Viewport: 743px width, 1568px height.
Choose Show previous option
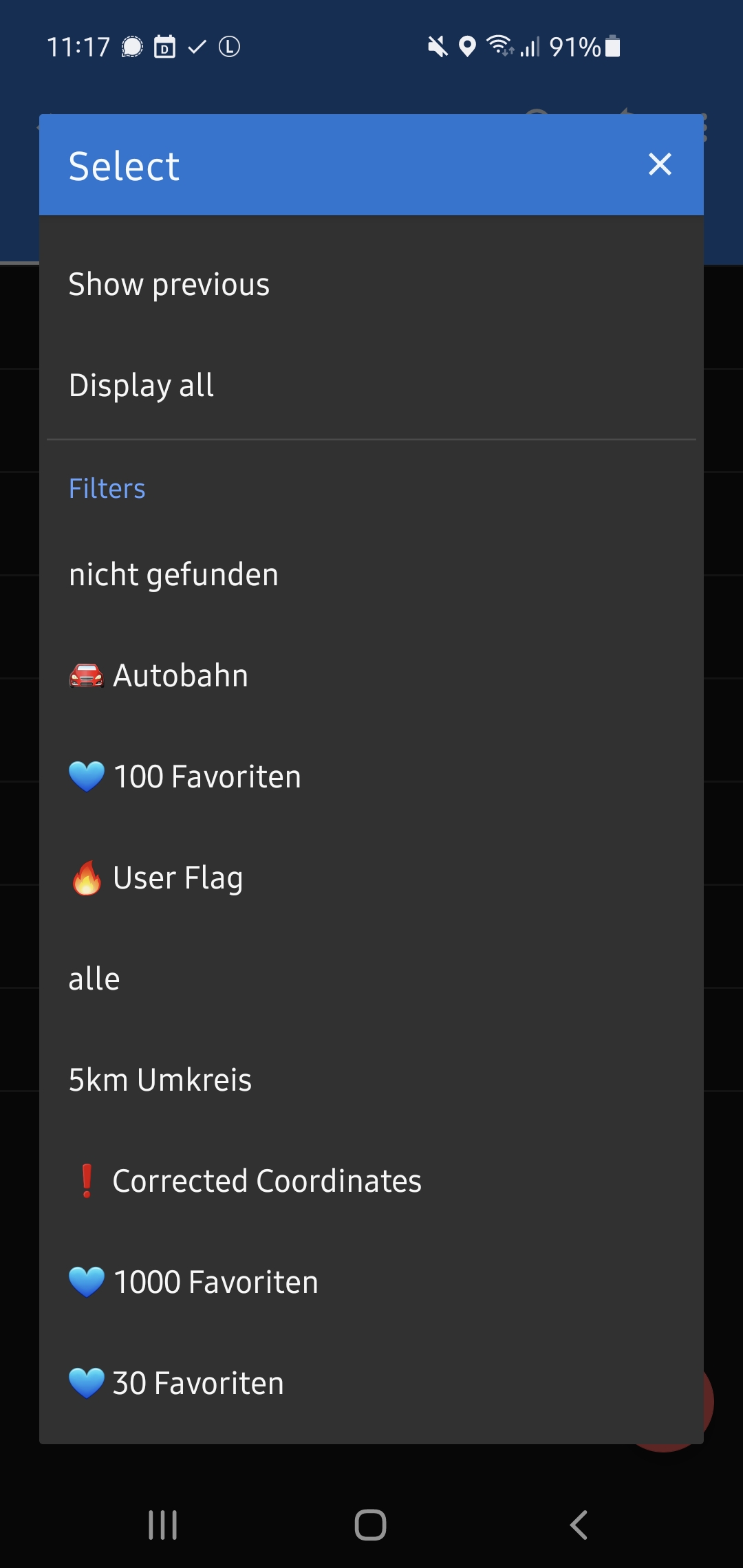pos(169,285)
